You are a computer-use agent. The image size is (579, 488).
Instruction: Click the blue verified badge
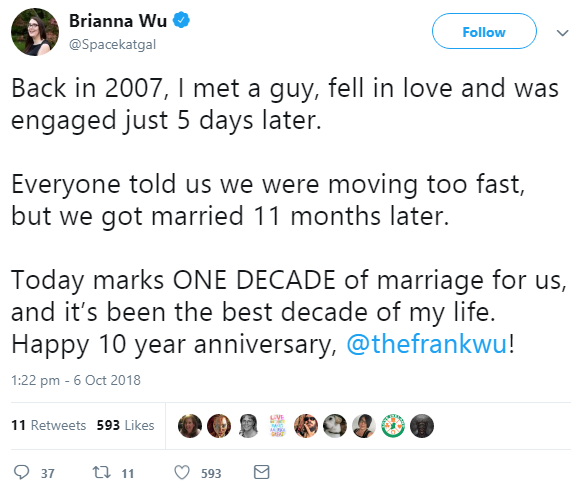point(181,20)
